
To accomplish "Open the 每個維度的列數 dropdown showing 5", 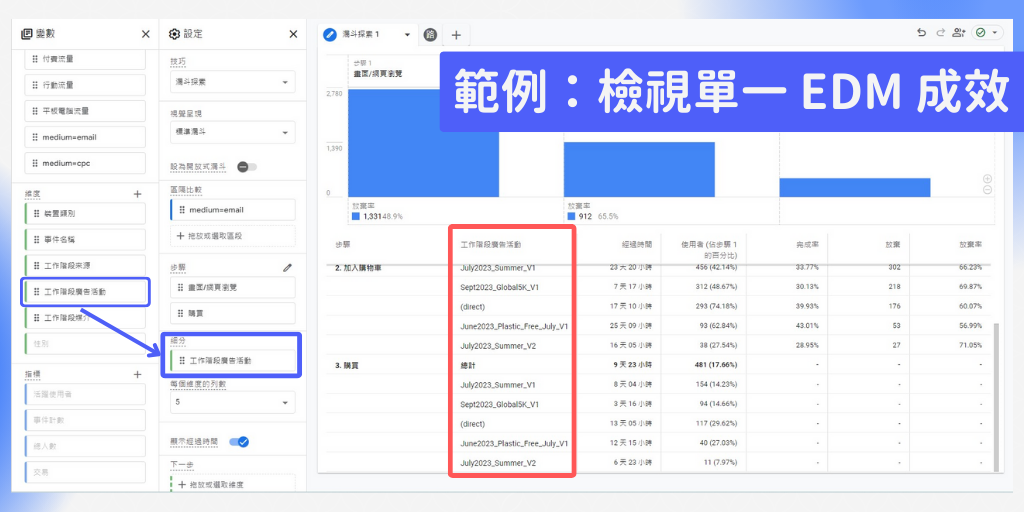I will [x=232, y=403].
